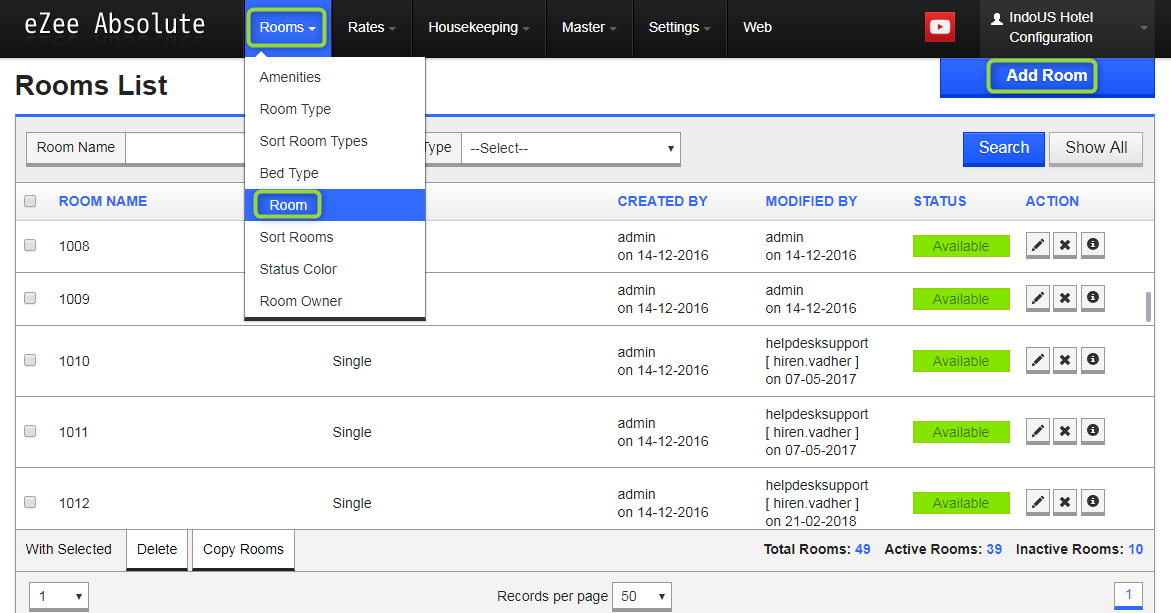This screenshot has height=613, width=1171.
Task: Click Available status of room 1012
Action: (961, 502)
